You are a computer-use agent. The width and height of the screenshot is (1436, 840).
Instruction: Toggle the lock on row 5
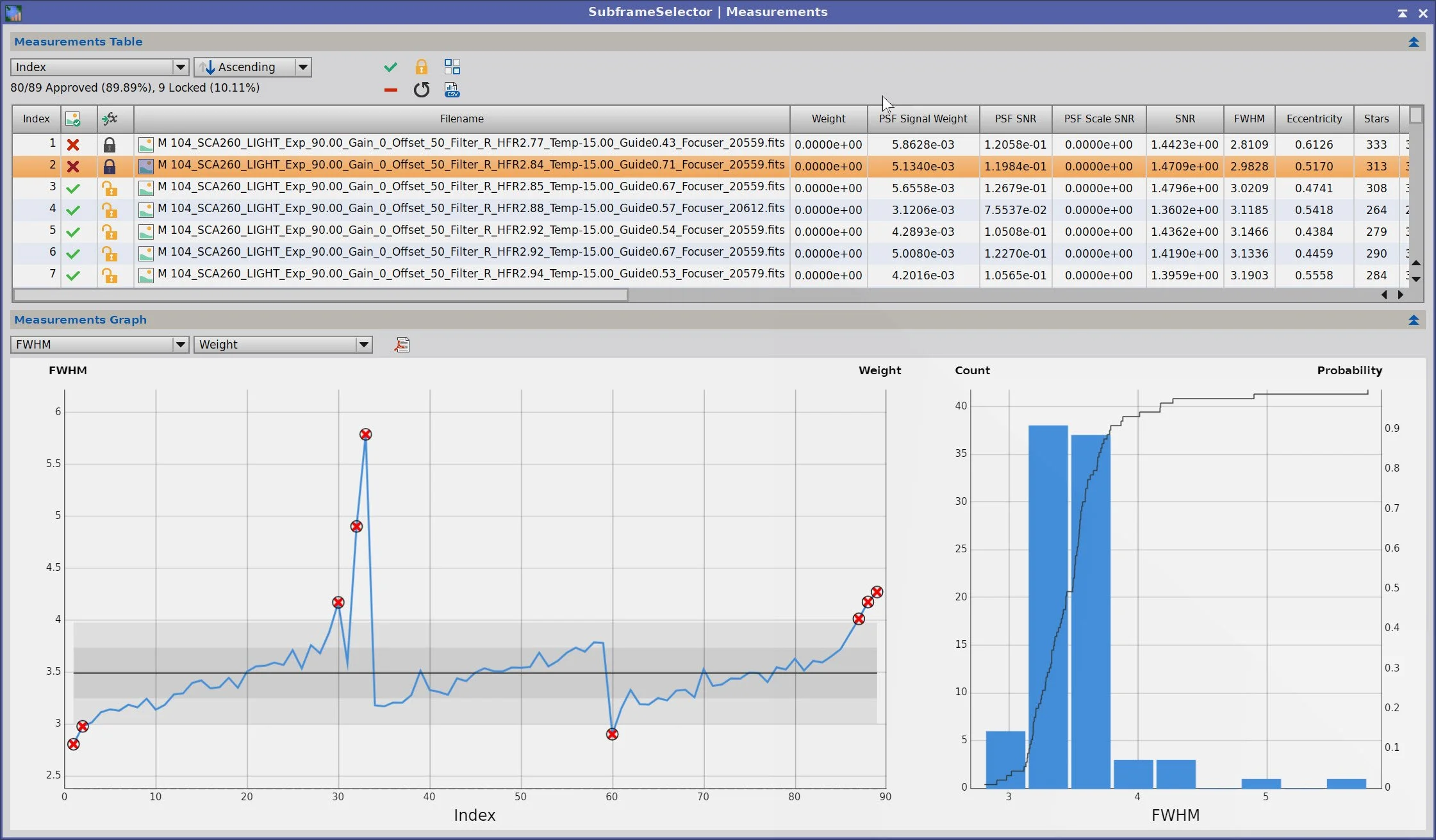[110, 232]
